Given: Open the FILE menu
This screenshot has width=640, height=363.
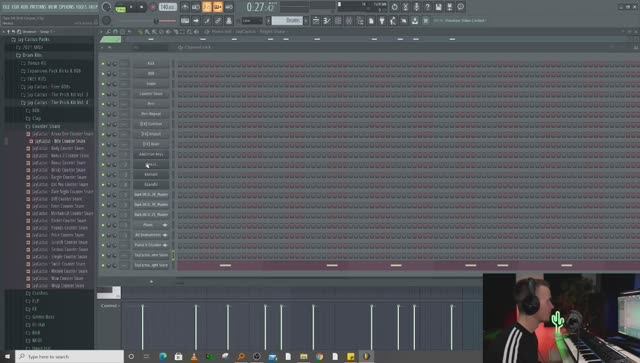Looking at the screenshot, I should [6, 7].
